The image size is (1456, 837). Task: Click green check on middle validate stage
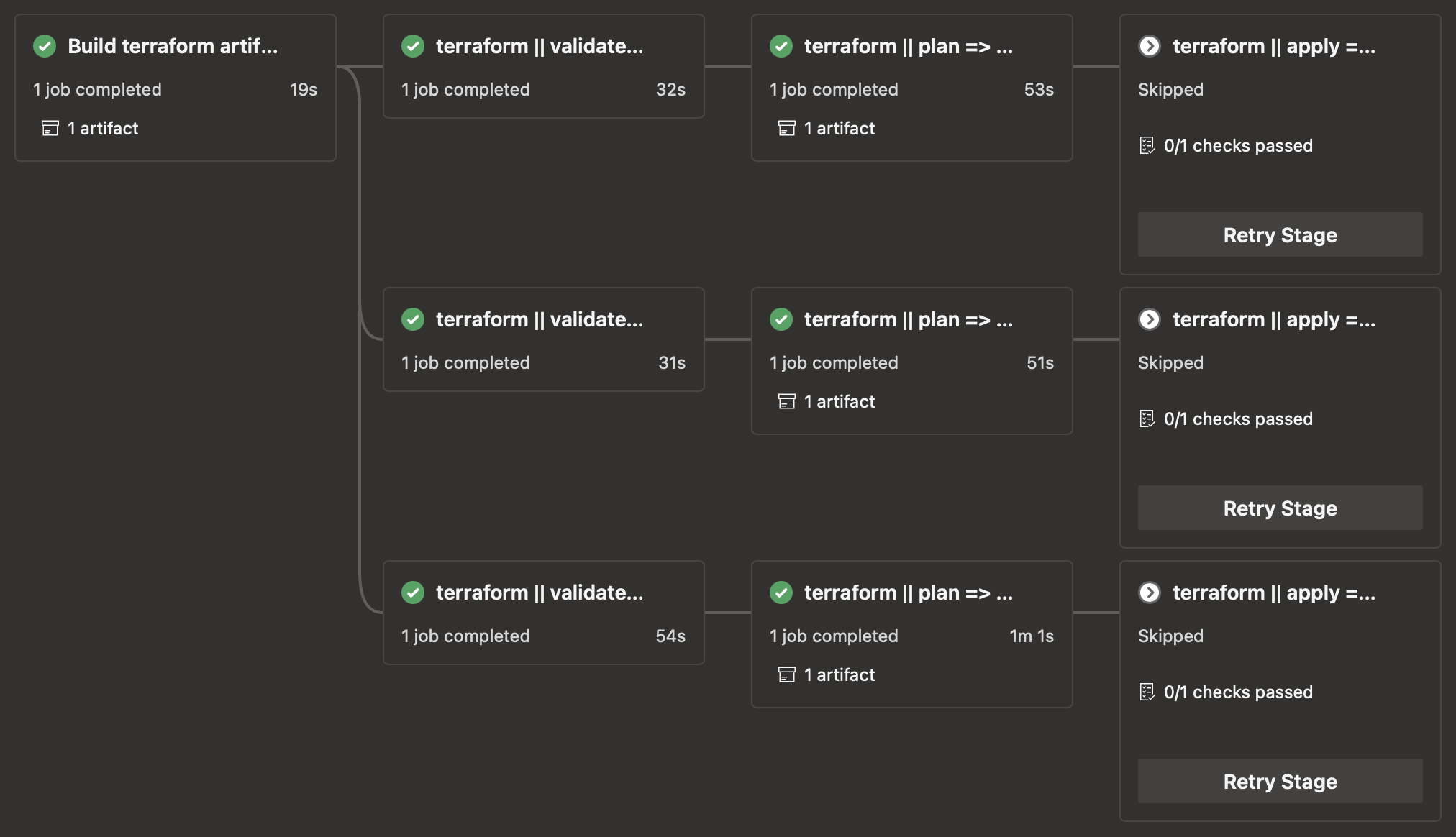[x=413, y=320]
